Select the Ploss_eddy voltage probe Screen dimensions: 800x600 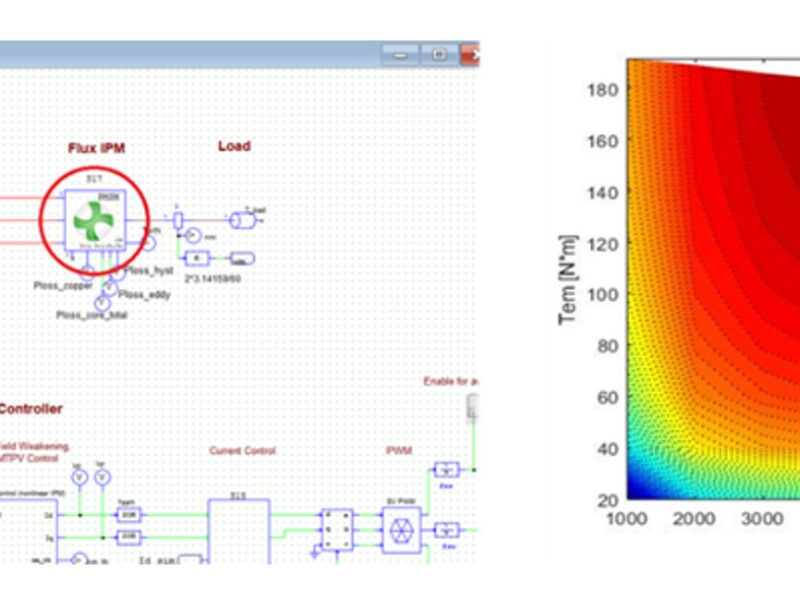[109, 288]
